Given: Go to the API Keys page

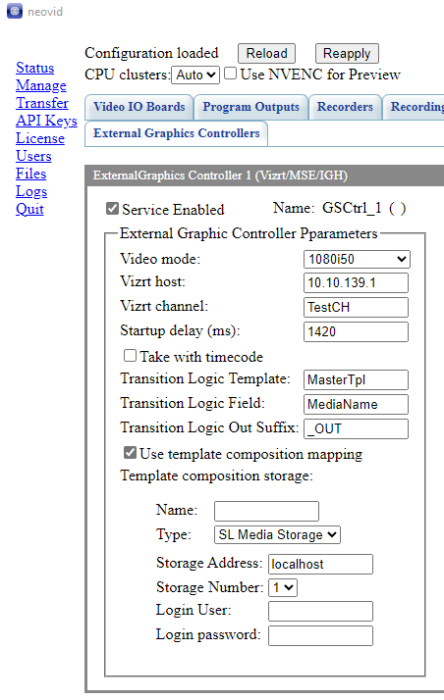Looking at the screenshot, I should (x=46, y=121).
